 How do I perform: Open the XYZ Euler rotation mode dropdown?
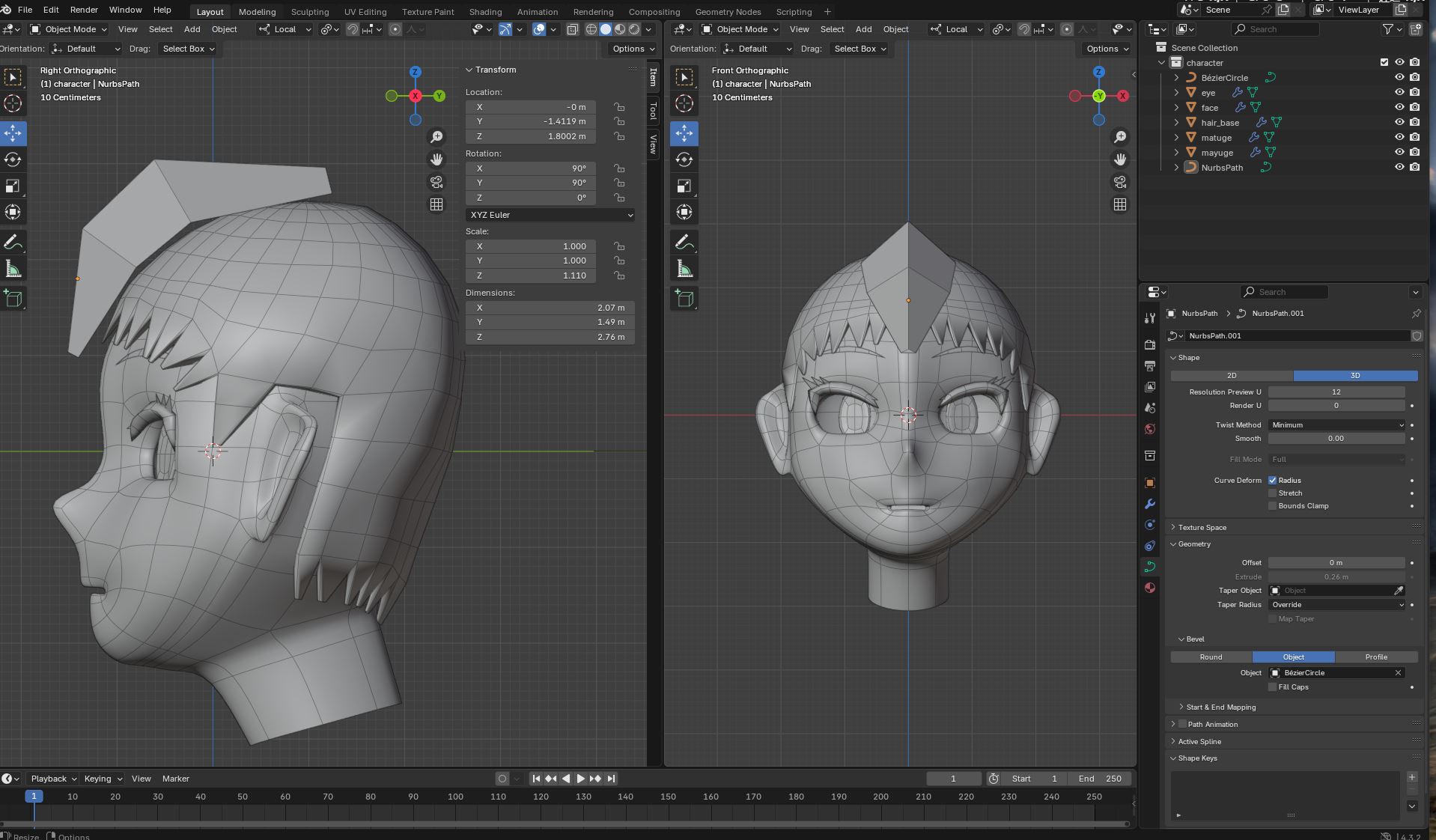coord(550,215)
